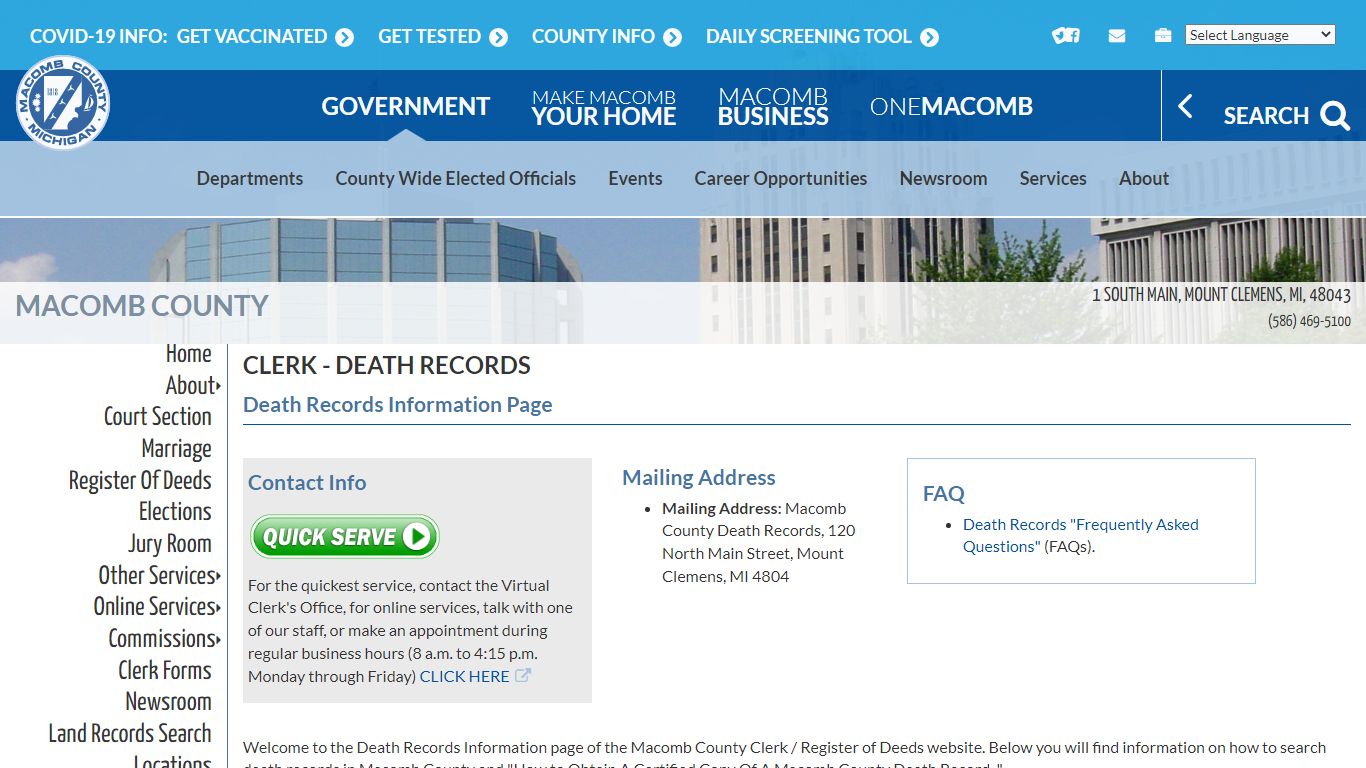Open the Get Tested link
The height and width of the screenshot is (768, 1366).
click(430, 37)
